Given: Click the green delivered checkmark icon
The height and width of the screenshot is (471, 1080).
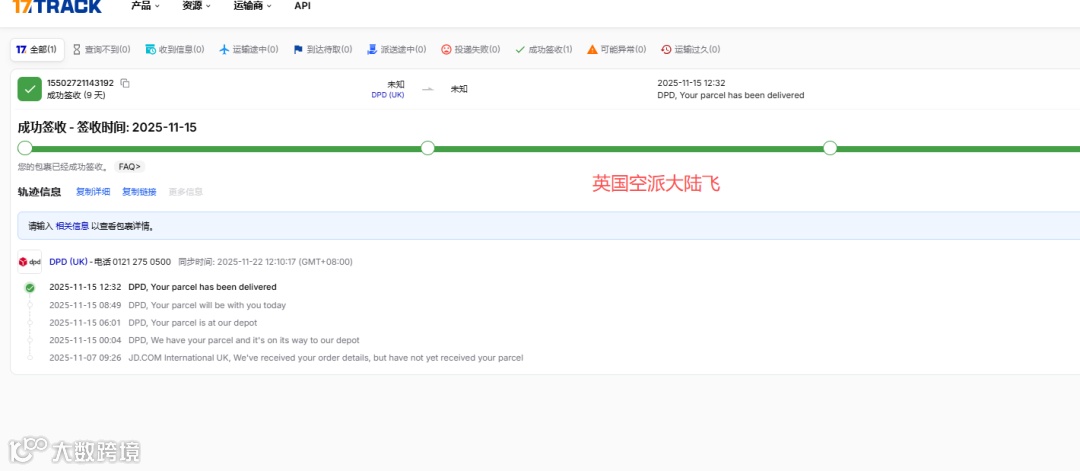Looking at the screenshot, I should point(30,89).
